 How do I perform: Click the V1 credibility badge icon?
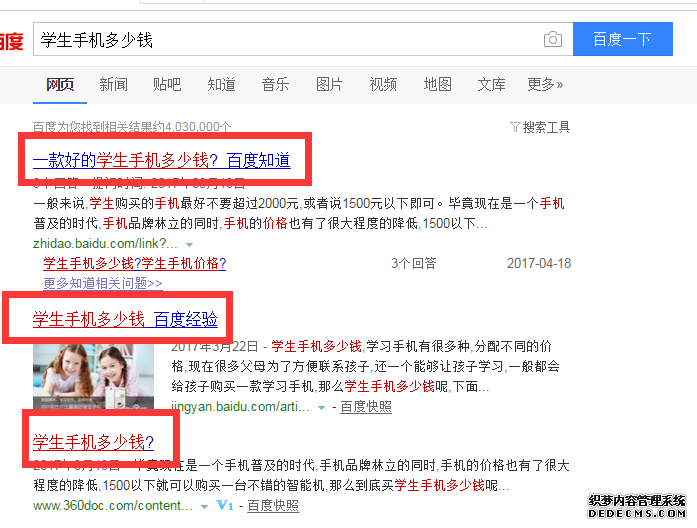pos(224,505)
